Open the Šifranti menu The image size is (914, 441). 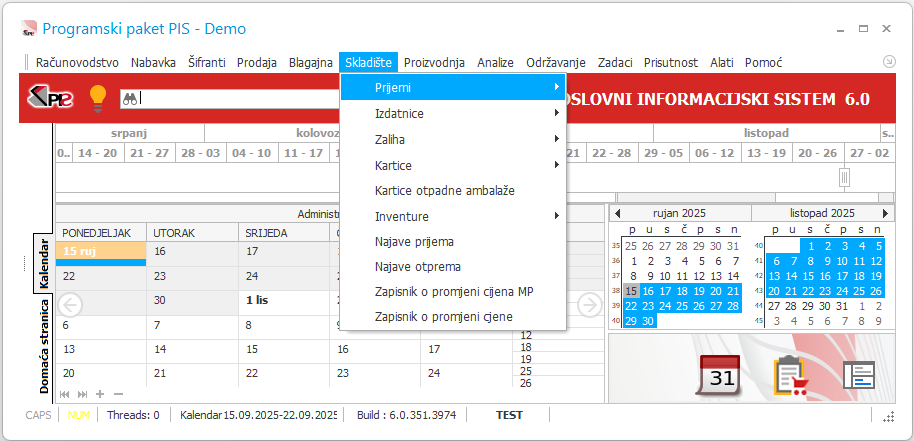pos(207,62)
